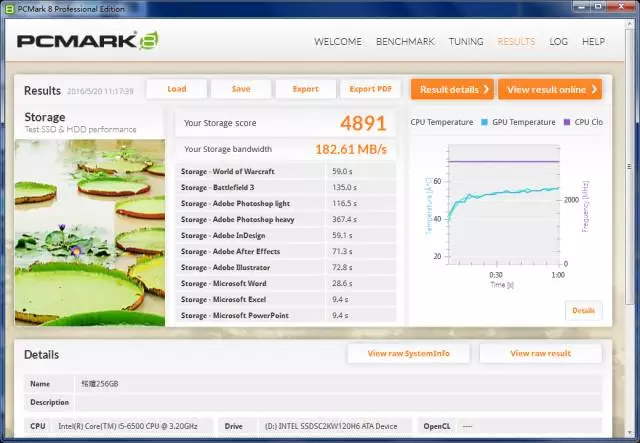Screen dimensions: 640x443
Task: Click the 182.61 MB/s bandwidth value
Action: tap(351, 149)
